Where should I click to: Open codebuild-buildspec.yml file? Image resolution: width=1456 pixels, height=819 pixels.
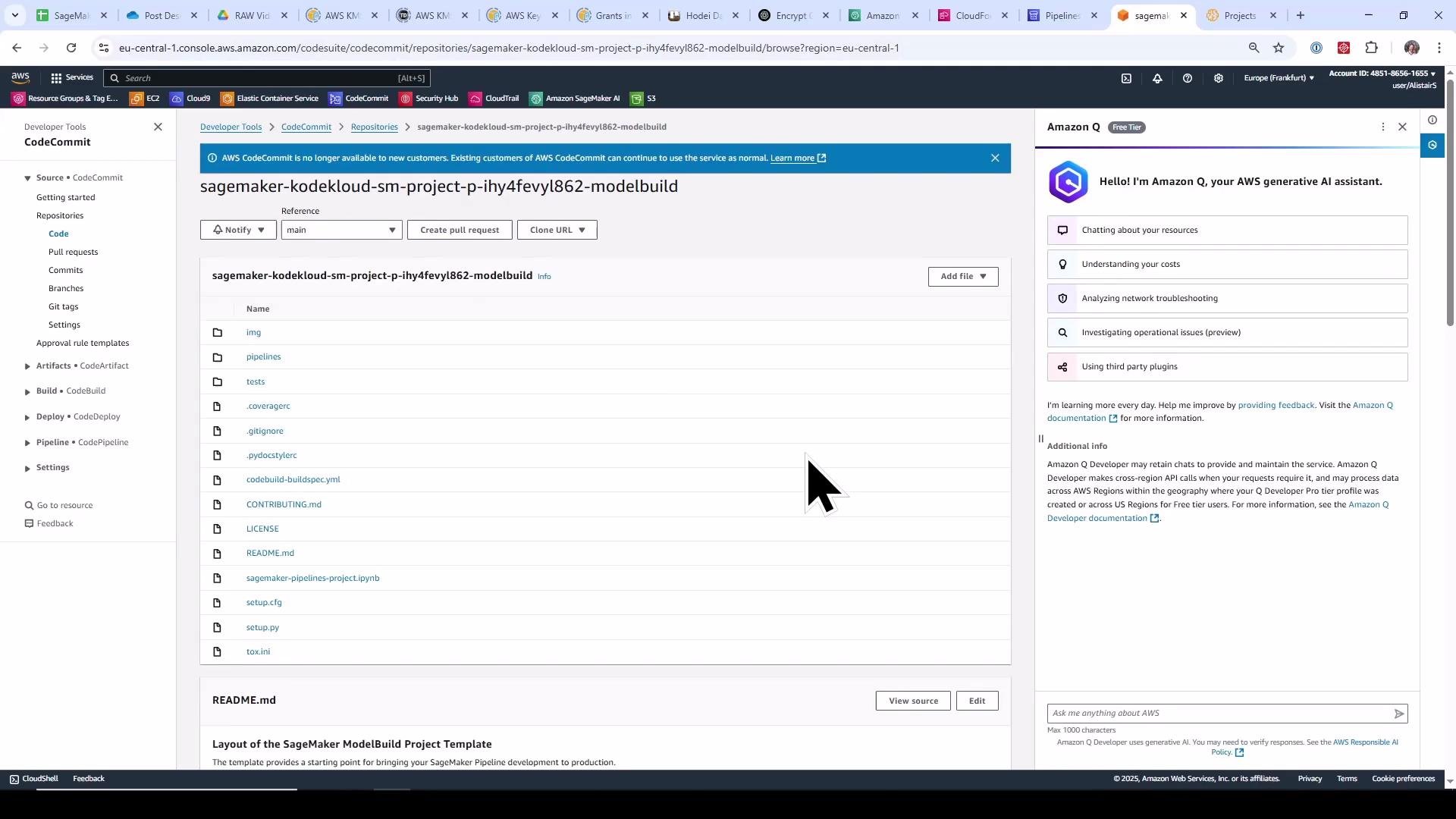coord(293,479)
